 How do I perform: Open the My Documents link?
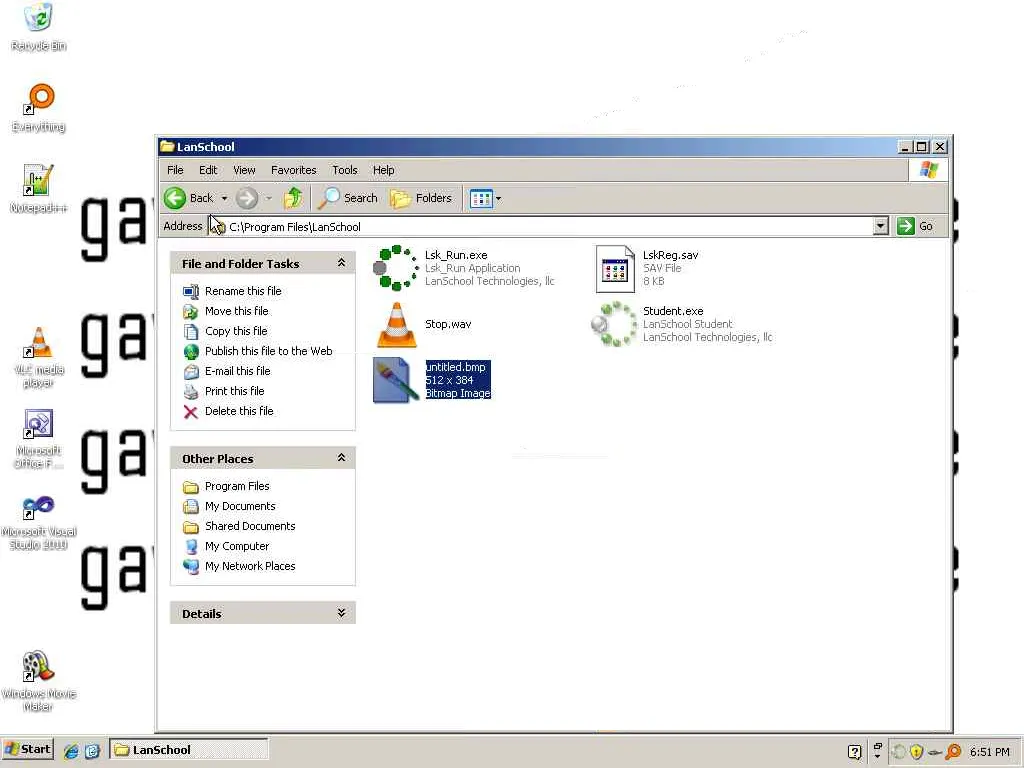click(240, 507)
